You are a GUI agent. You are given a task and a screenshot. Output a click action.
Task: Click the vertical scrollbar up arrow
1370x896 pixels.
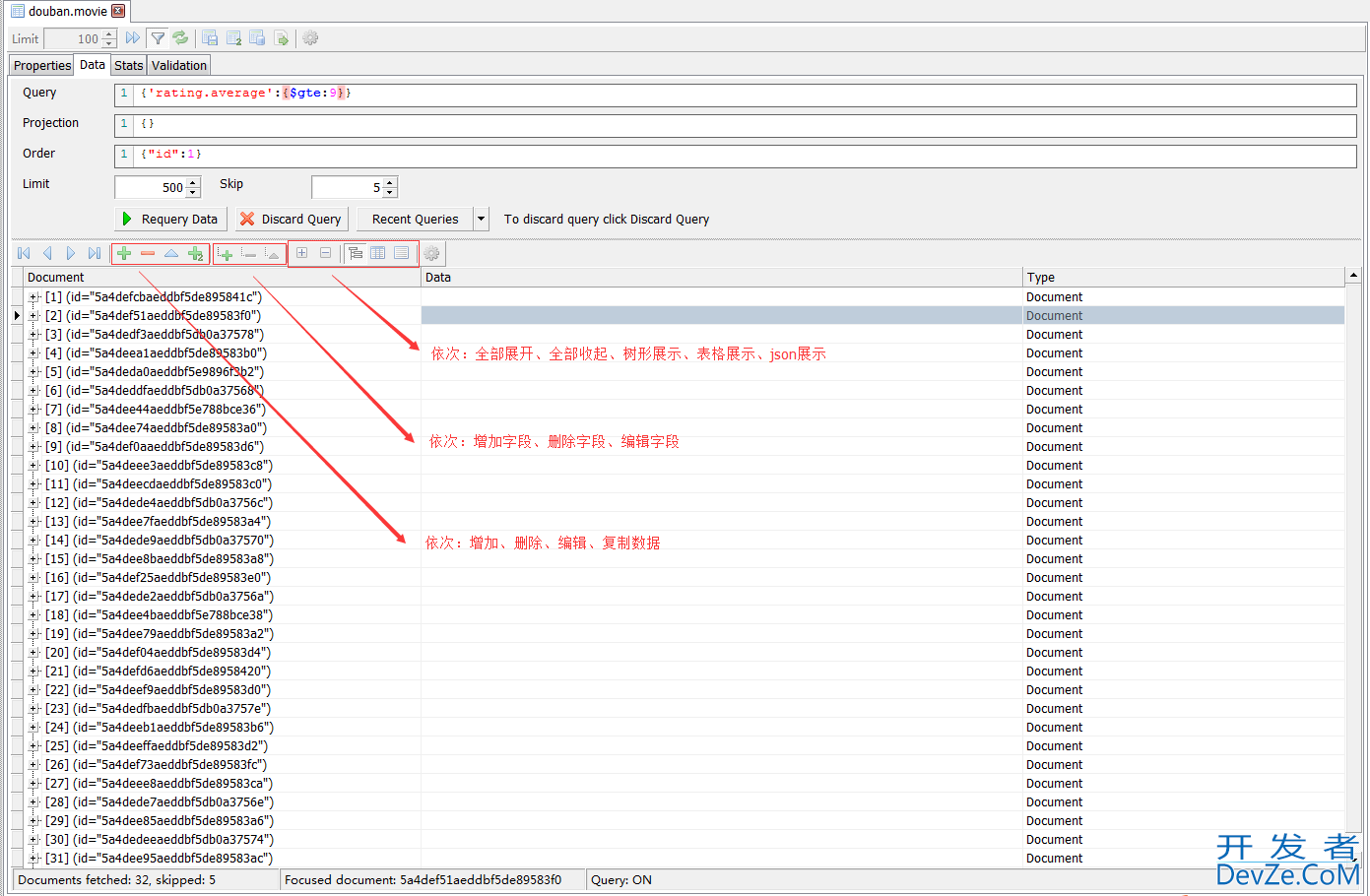click(1354, 276)
